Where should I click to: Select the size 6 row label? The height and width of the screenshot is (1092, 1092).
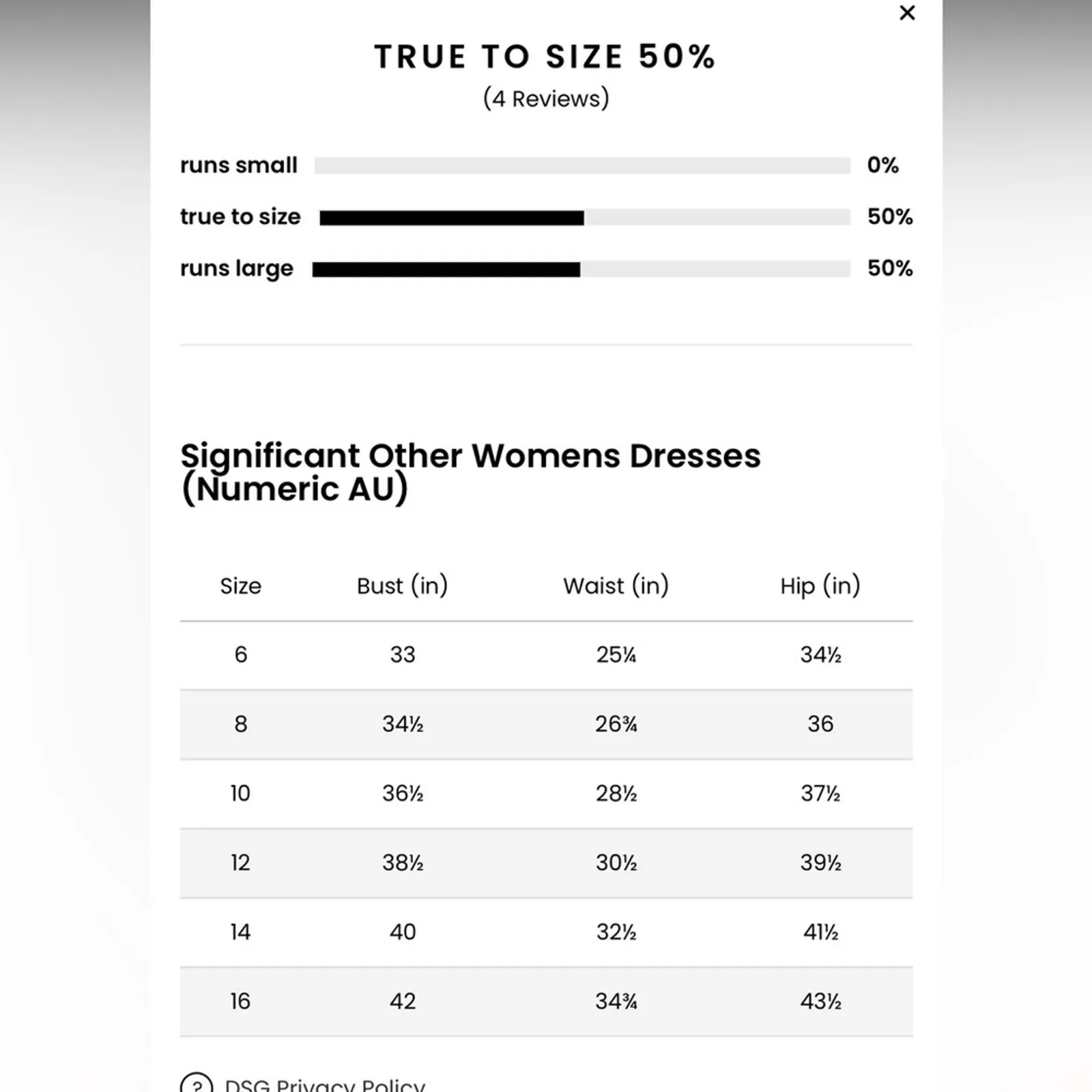pos(240,655)
